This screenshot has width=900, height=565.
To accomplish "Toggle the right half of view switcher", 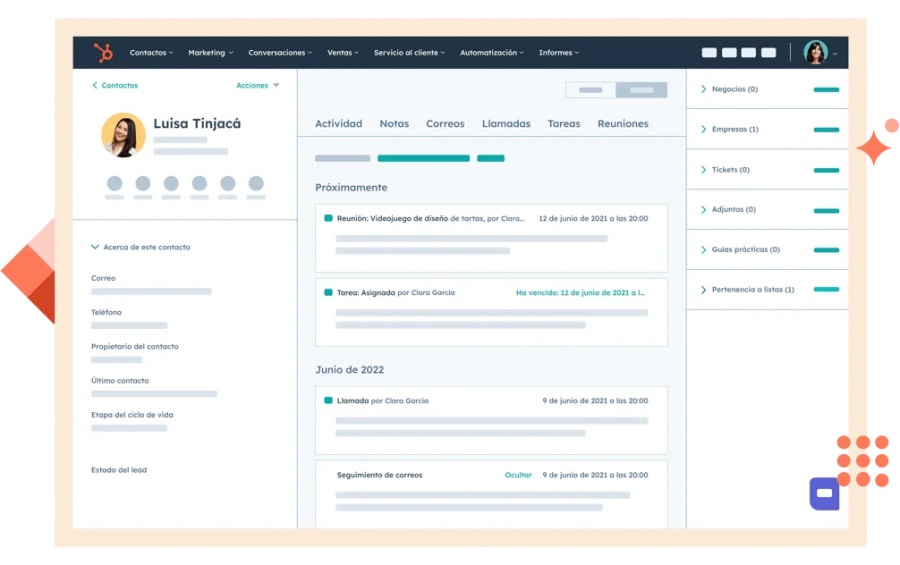I will tap(641, 90).
